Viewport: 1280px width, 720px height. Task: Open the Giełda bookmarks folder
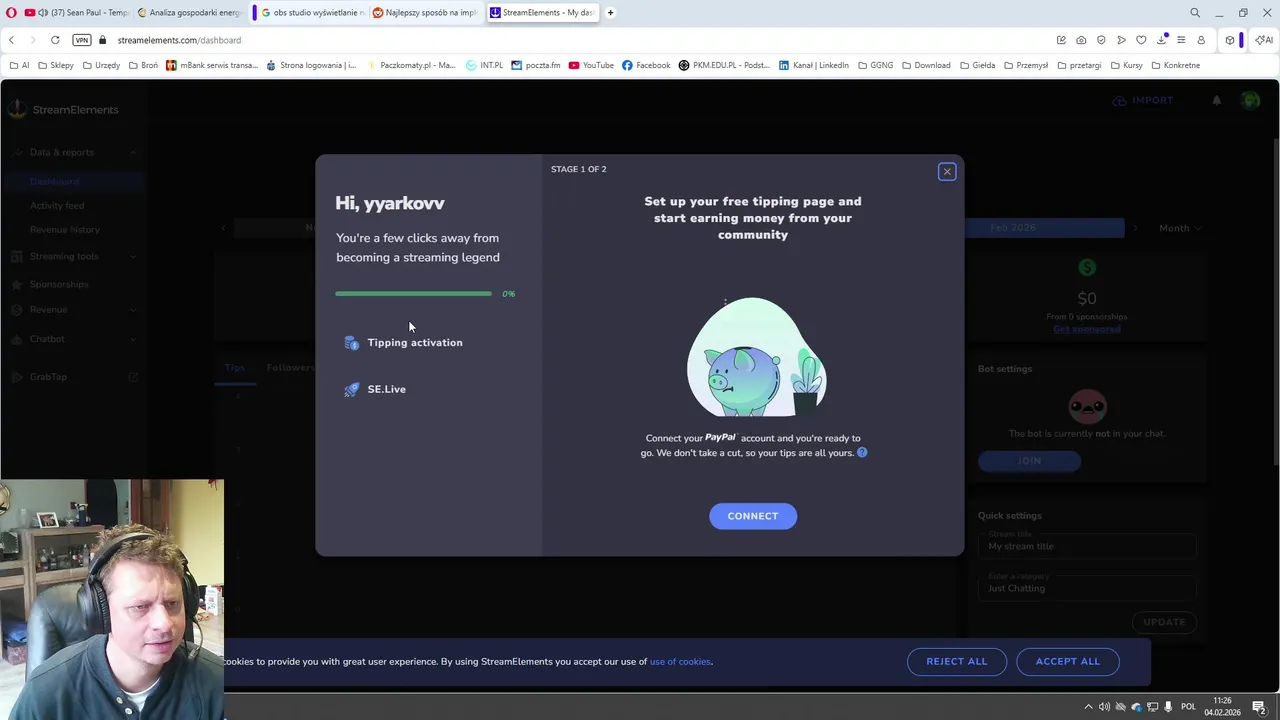tap(977, 65)
